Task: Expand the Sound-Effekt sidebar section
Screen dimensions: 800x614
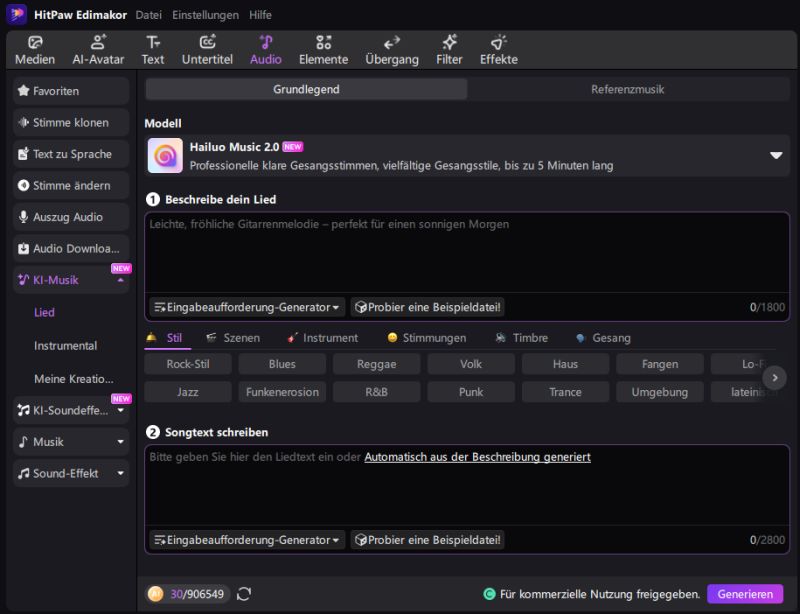Action: (121, 473)
